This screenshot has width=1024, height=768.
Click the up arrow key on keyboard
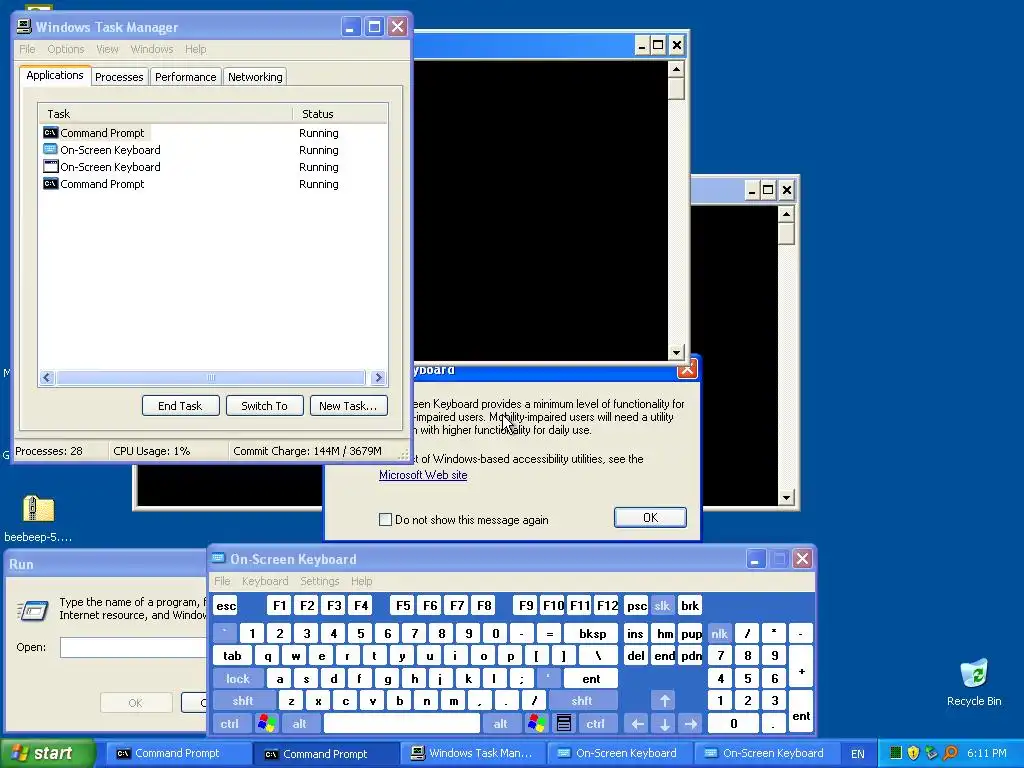point(664,701)
